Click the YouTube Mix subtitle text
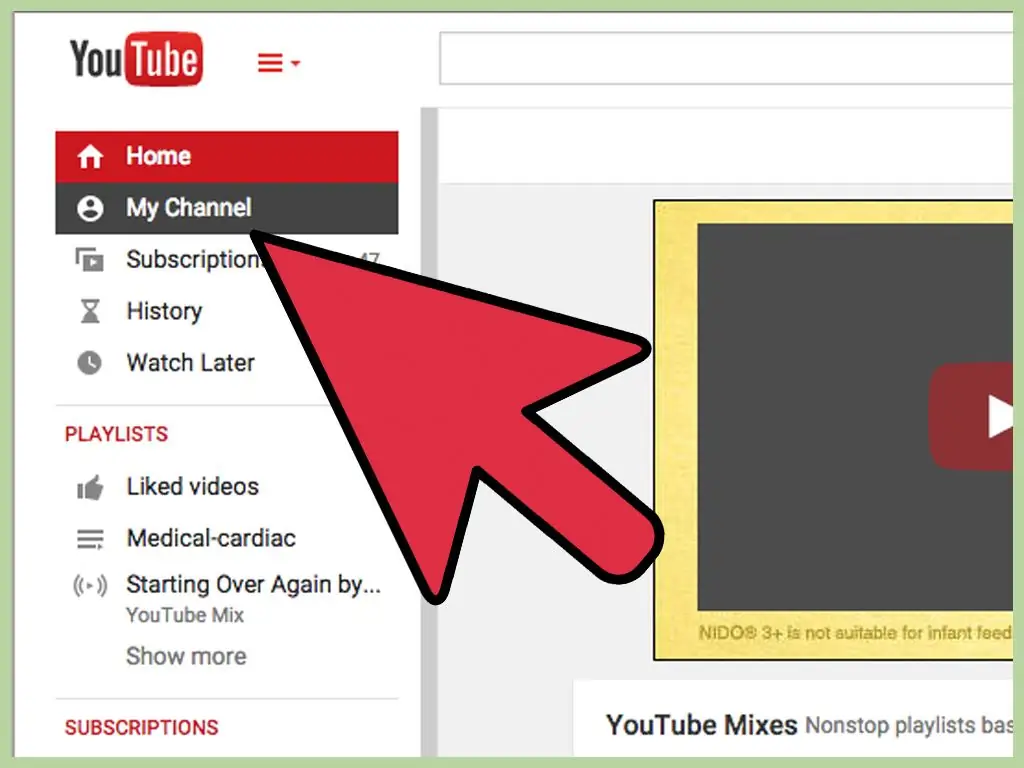This screenshot has width=1024, height=768. (185, 615)
